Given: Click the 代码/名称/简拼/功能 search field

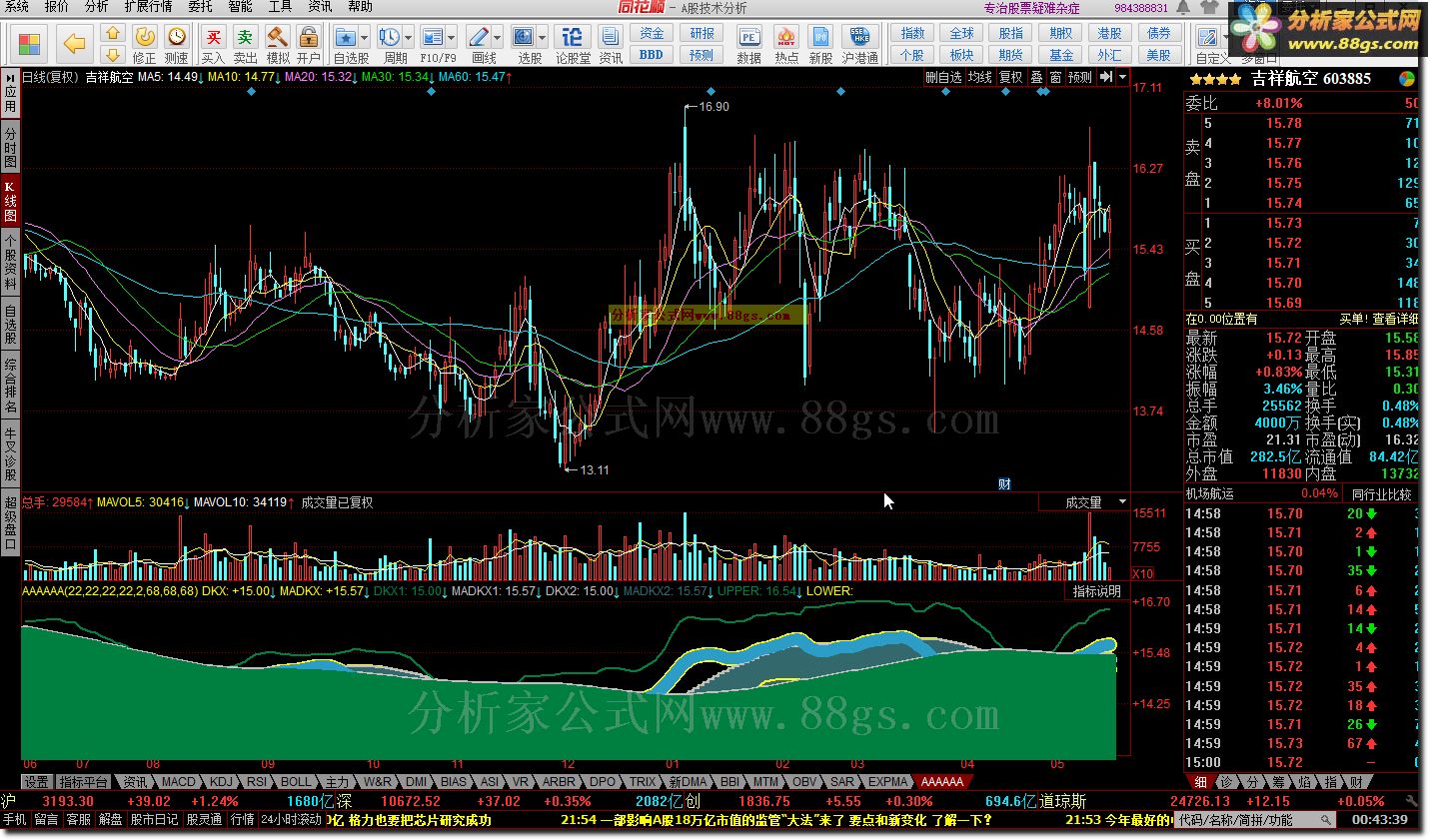Looking at the screenshot, I should [1256, 820].
